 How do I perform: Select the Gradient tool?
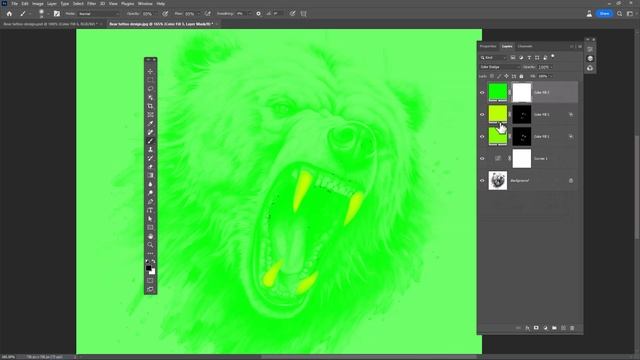point(150,175)
